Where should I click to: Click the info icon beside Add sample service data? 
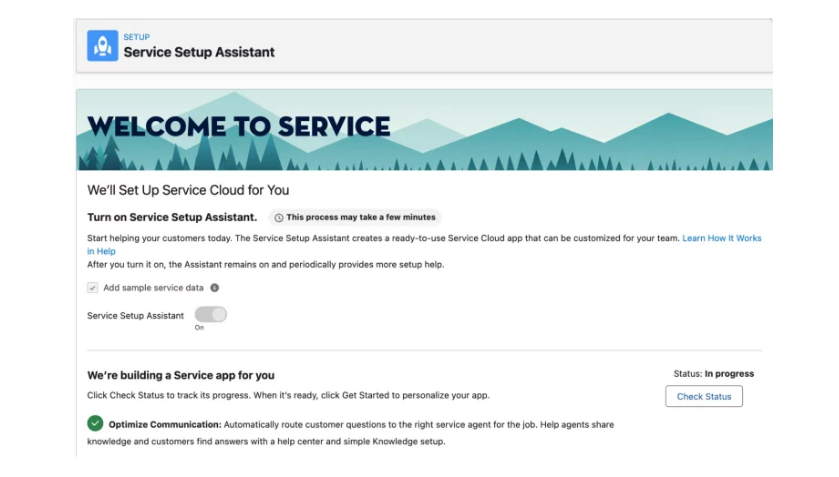pyautogui.click(x=215, y=287)
